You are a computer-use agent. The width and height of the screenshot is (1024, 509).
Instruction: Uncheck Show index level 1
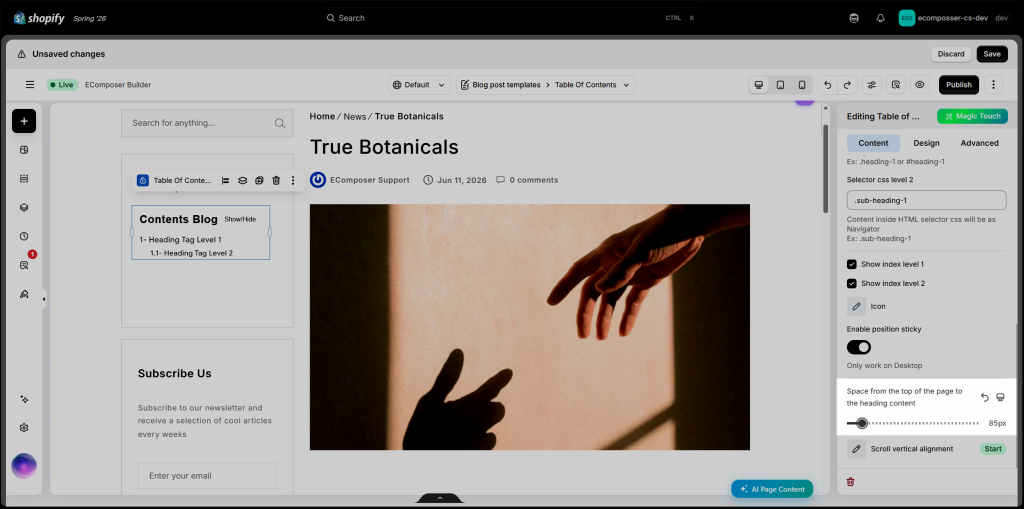(852, 265)
